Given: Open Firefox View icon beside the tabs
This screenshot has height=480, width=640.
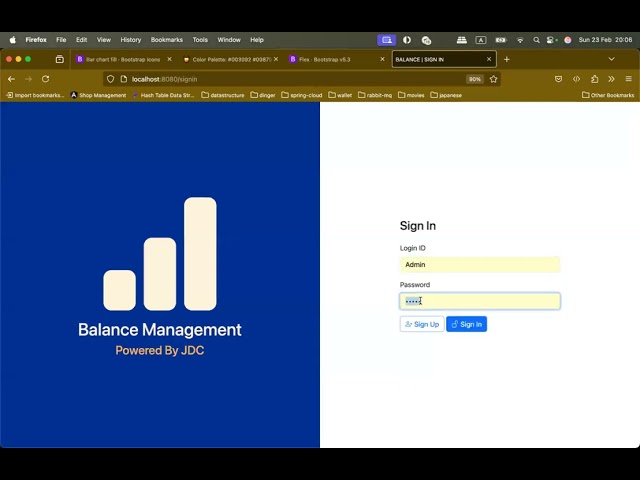Looking at the screenshot, I should [x=60, y=60].
